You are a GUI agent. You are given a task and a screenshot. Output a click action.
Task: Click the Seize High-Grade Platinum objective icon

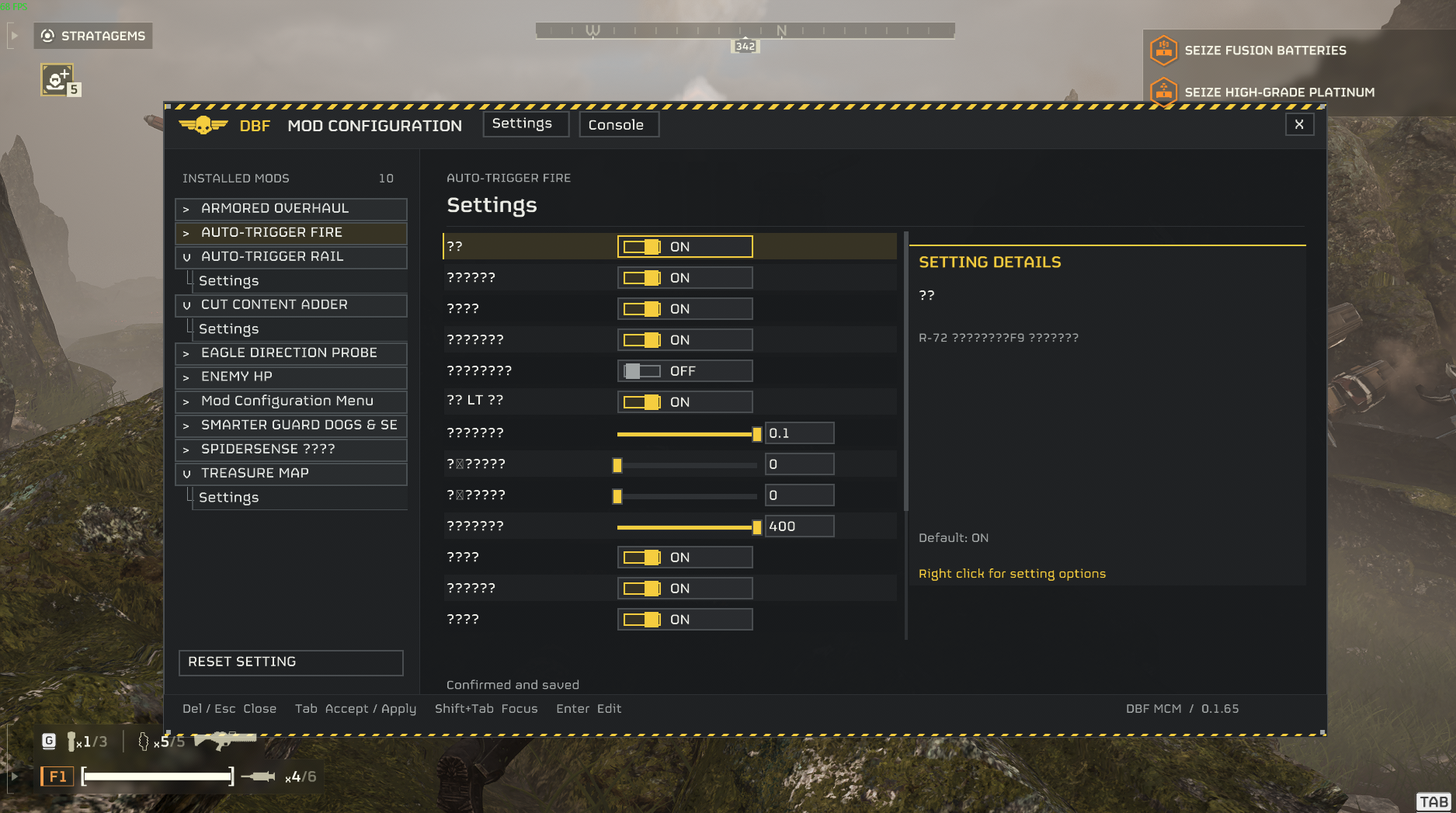click(1163, 92)
